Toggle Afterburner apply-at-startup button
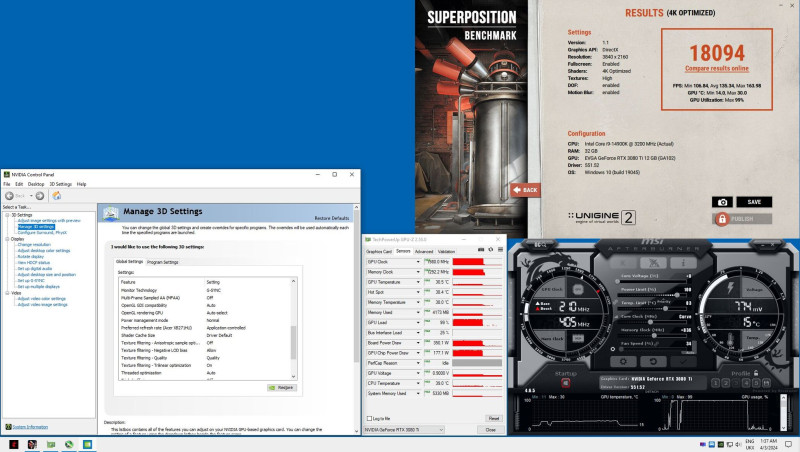Screen dimensions: 800x452 [565, 383]
